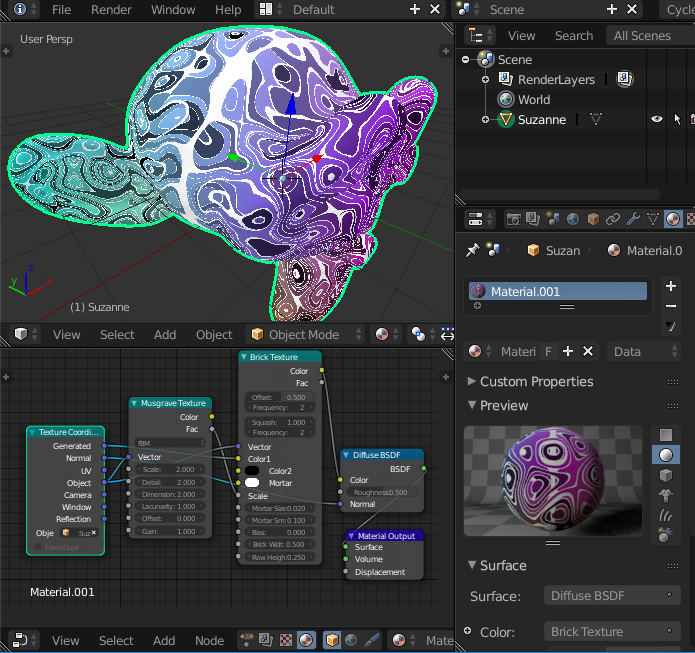
Task: Click the node editor type icon
Action: click(x=25, y=640)
